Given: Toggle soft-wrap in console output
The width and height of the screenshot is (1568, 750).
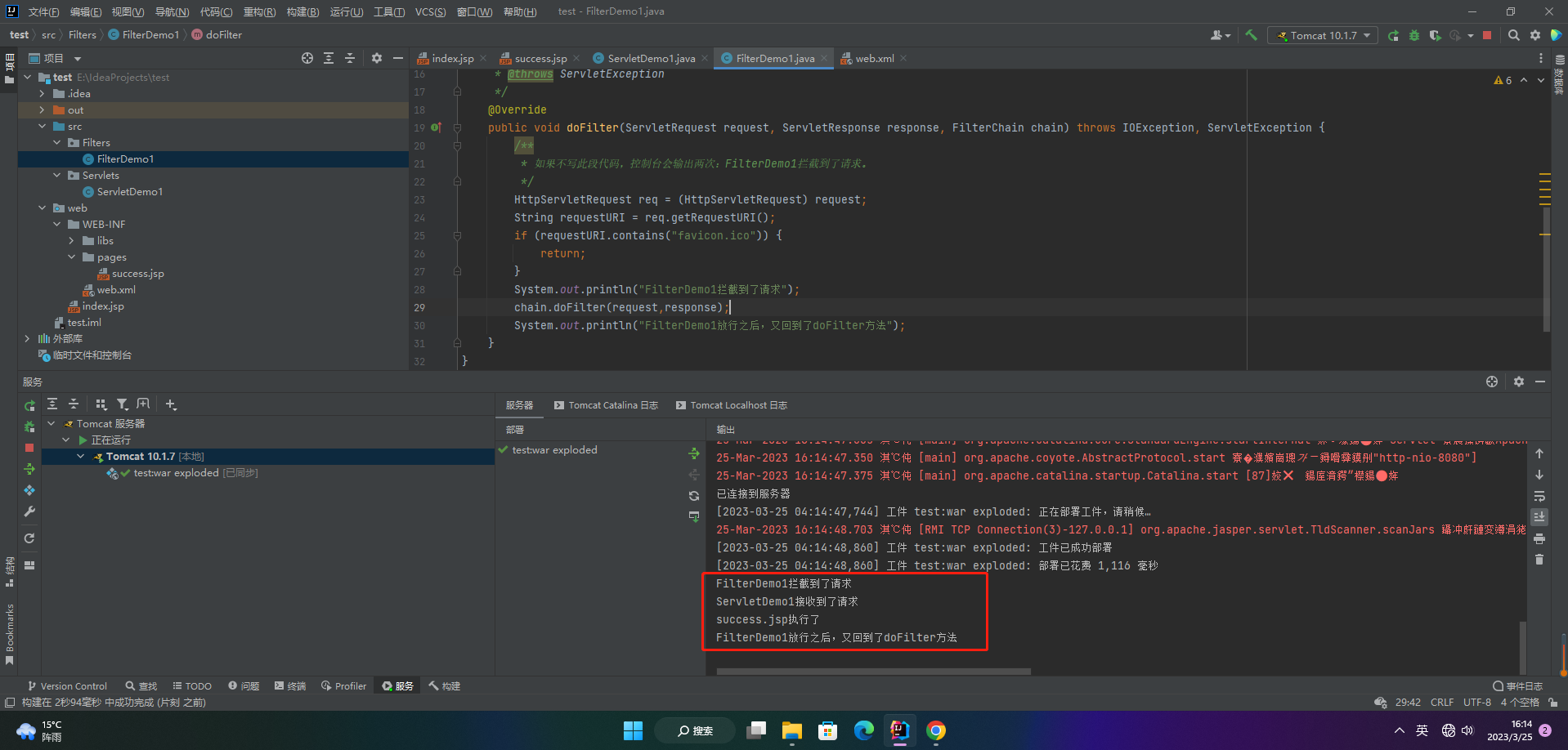Looking at the screenshot, I should coord(1539,496).
